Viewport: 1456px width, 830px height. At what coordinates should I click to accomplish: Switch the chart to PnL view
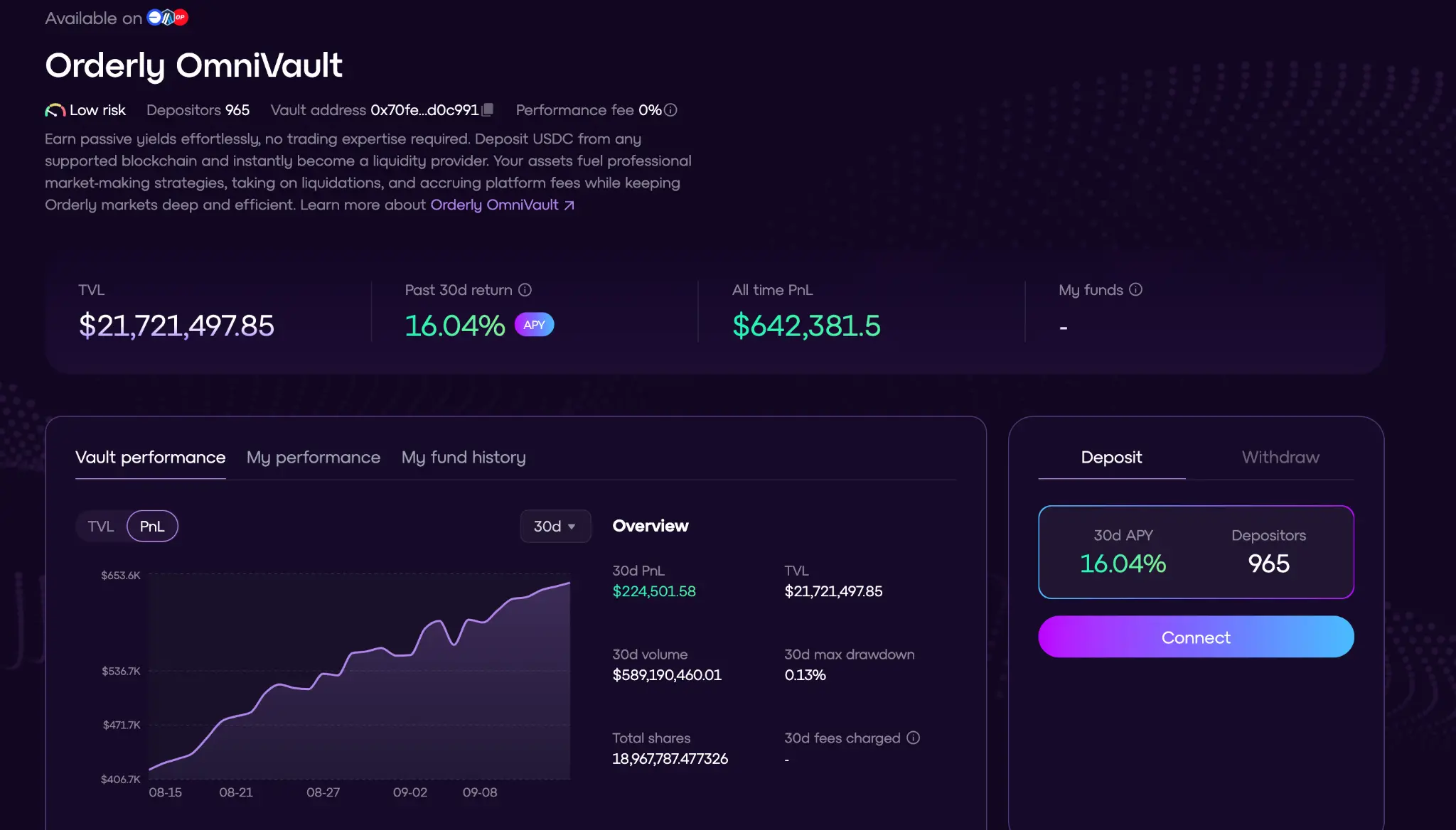(x=152, y=527)
